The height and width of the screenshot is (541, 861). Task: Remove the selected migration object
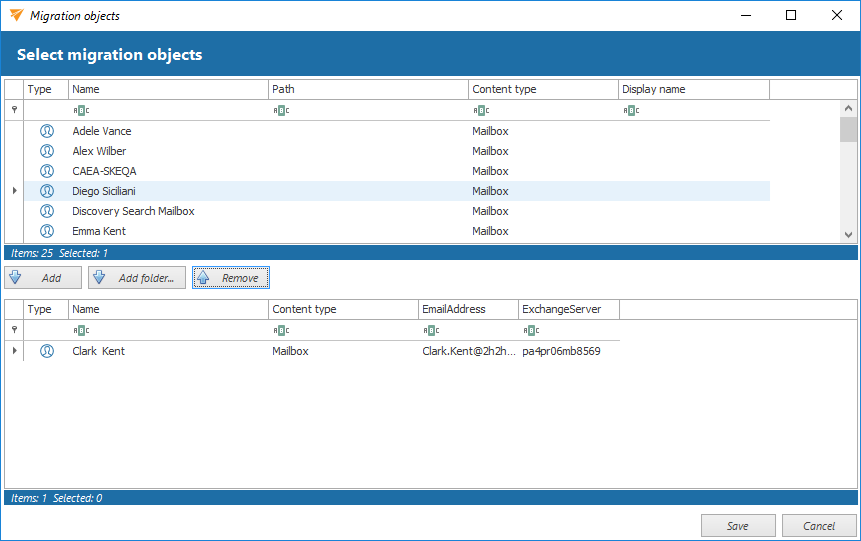coord(231,278)
